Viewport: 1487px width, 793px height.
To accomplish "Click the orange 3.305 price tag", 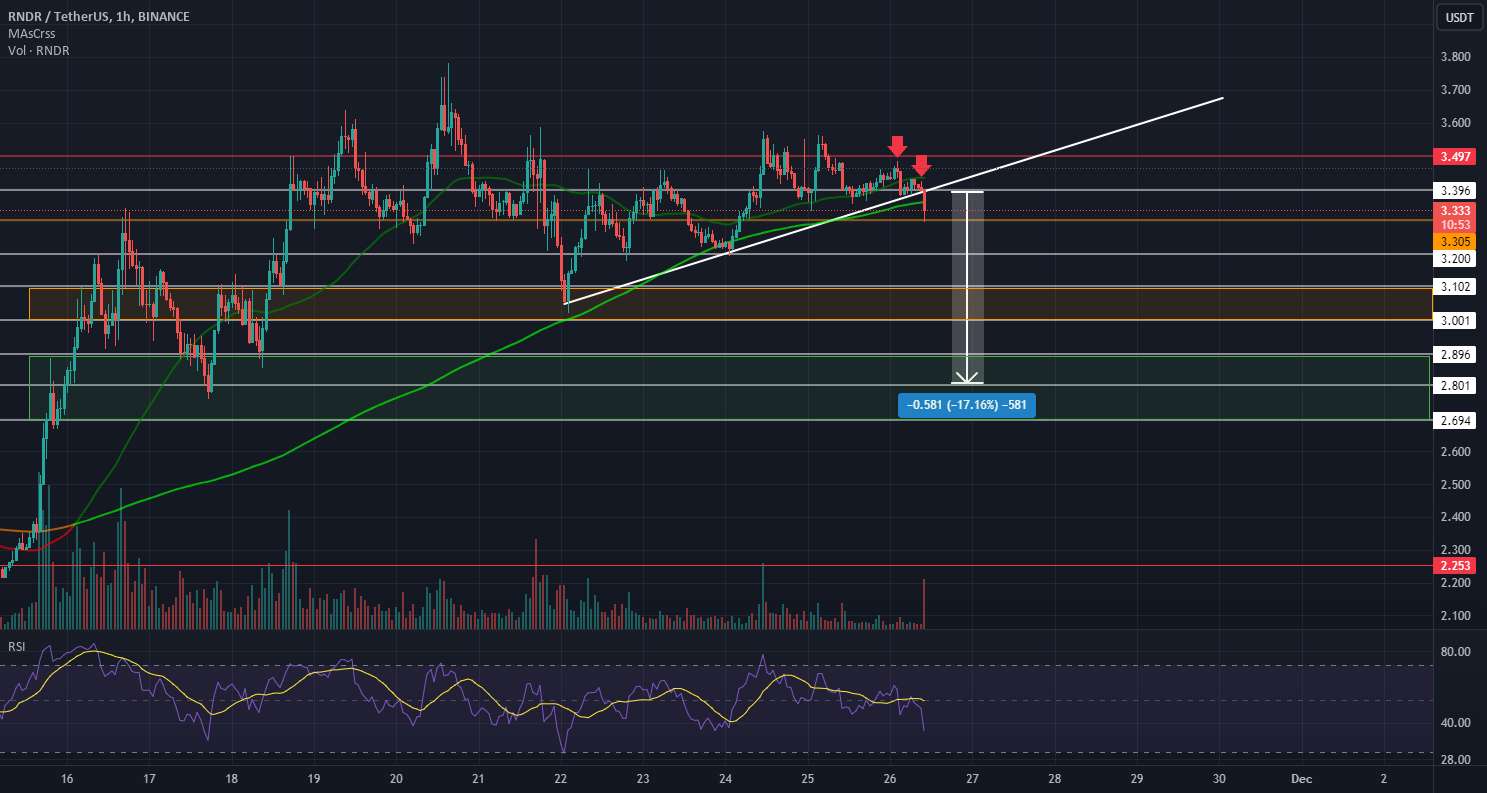I will 1456,241.
